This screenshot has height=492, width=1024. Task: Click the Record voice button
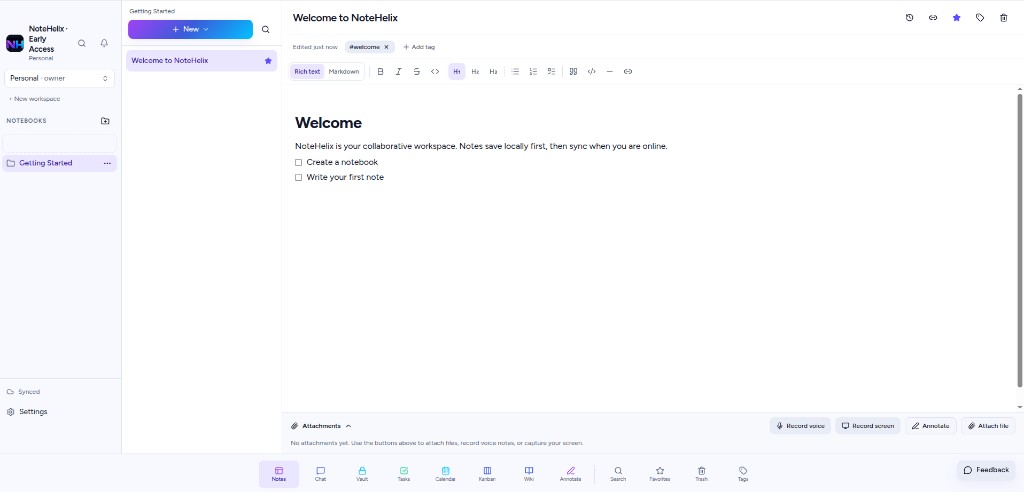point(800,426)
